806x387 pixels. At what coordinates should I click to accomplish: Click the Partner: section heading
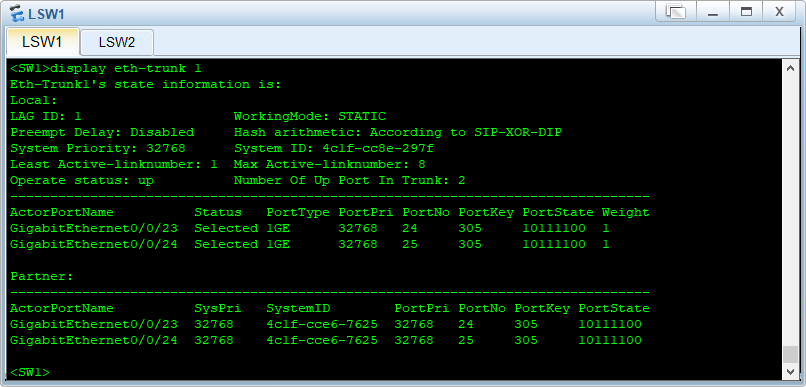pos(42,277)
